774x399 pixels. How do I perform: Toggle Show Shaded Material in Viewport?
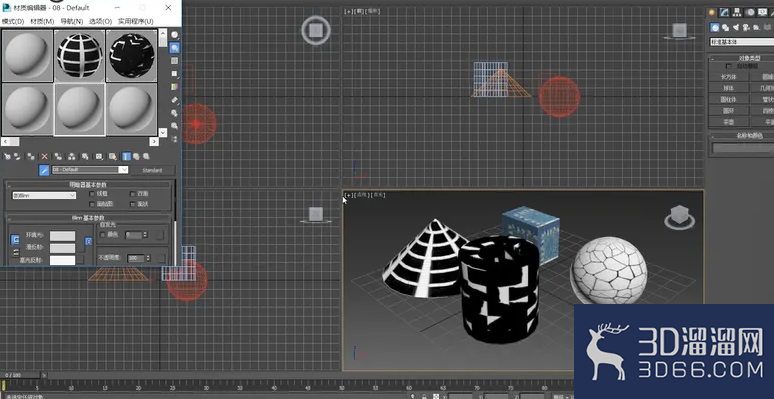(x=113, y=157)
